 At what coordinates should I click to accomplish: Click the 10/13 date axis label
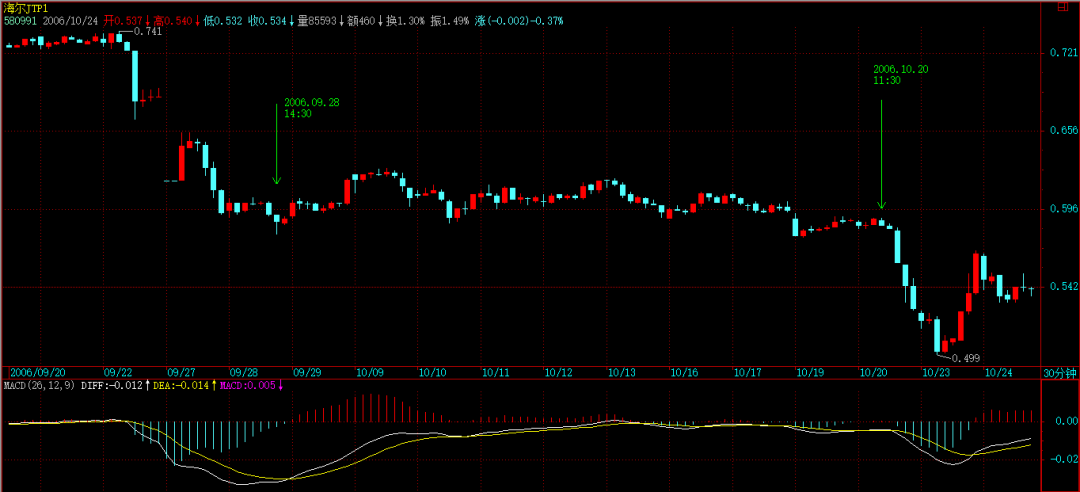pyautogui.click(x=622, y=373)
